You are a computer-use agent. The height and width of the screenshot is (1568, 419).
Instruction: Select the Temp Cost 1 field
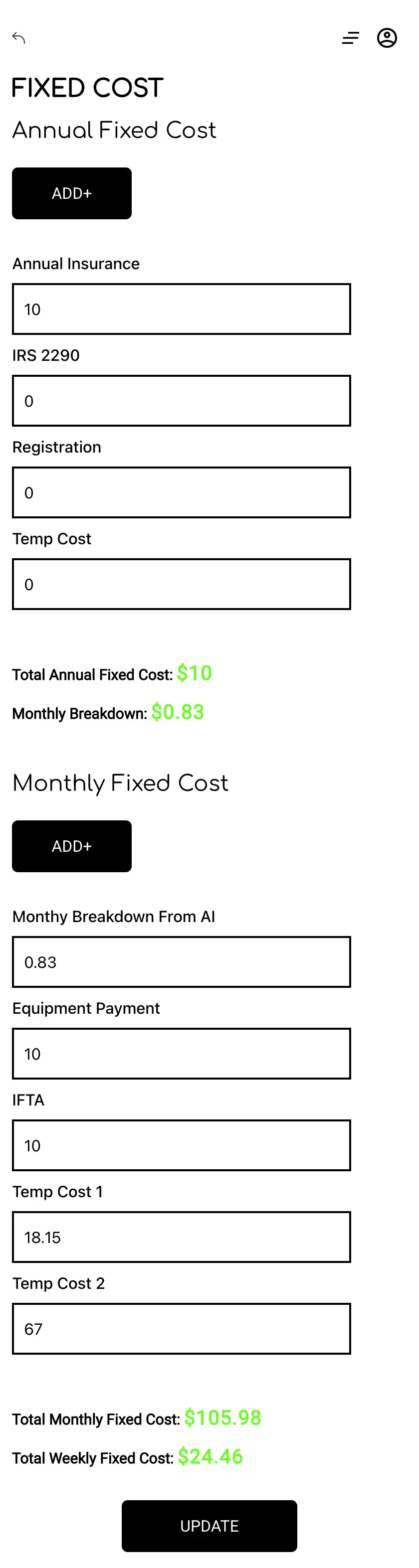(x=182, y=1238)
